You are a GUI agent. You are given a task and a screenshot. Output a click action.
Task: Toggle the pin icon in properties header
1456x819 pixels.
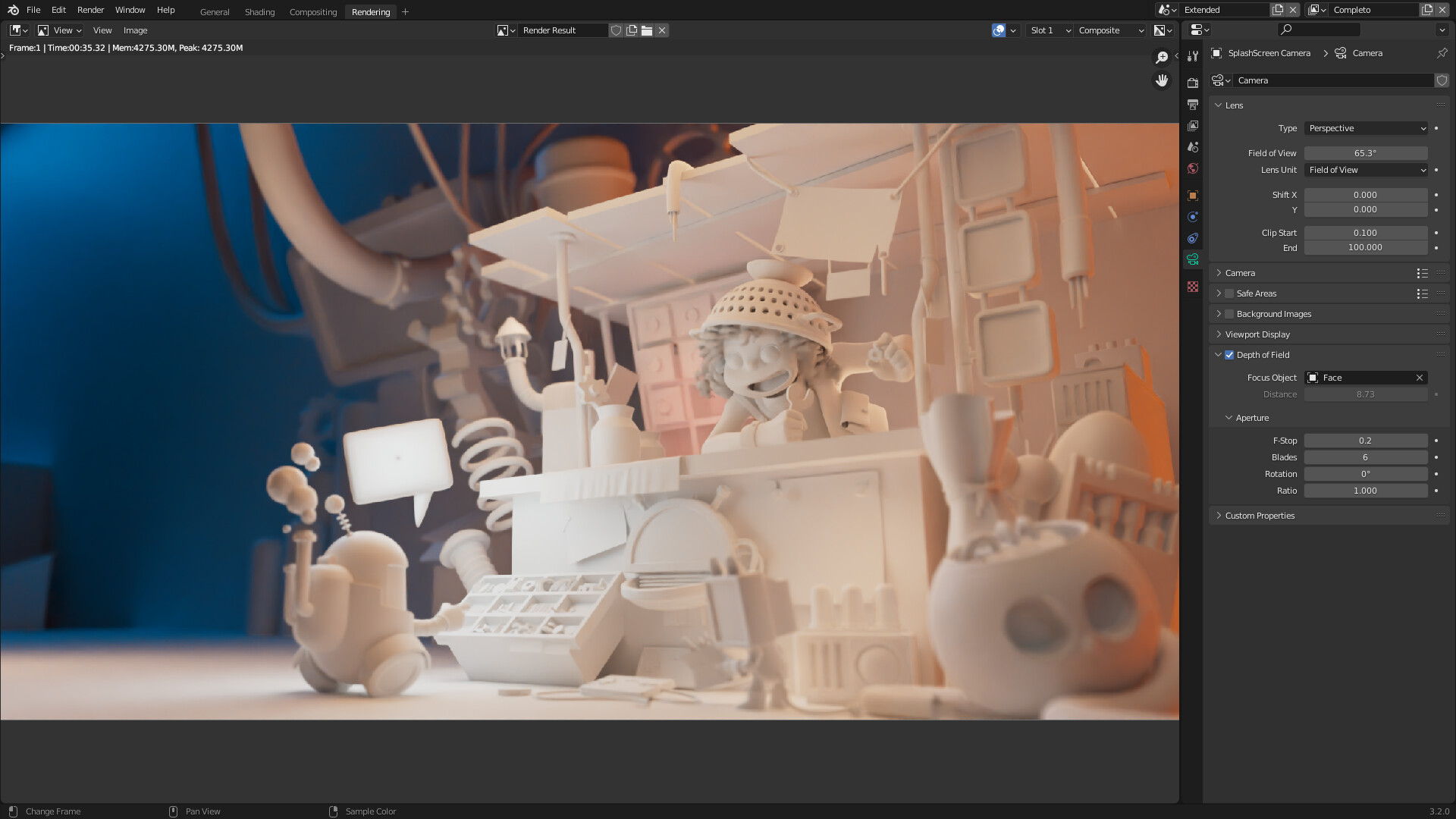(x=1442, y=53)
